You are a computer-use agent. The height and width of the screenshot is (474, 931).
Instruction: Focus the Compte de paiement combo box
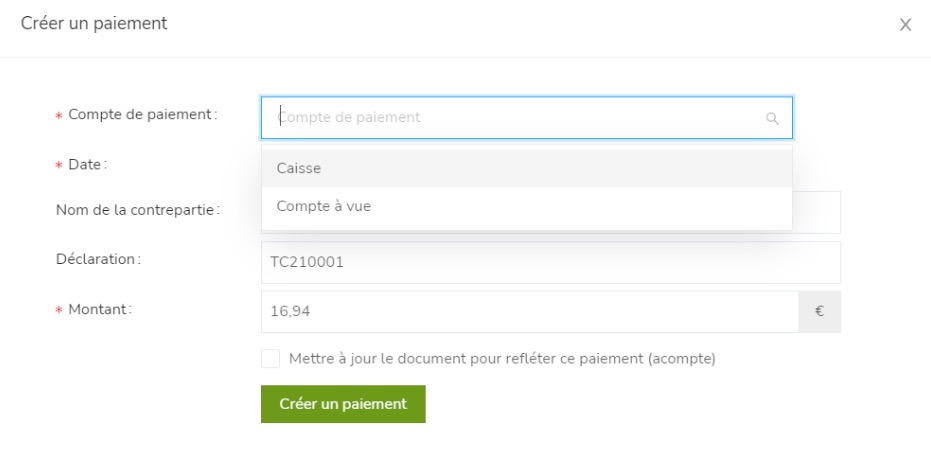510,117
